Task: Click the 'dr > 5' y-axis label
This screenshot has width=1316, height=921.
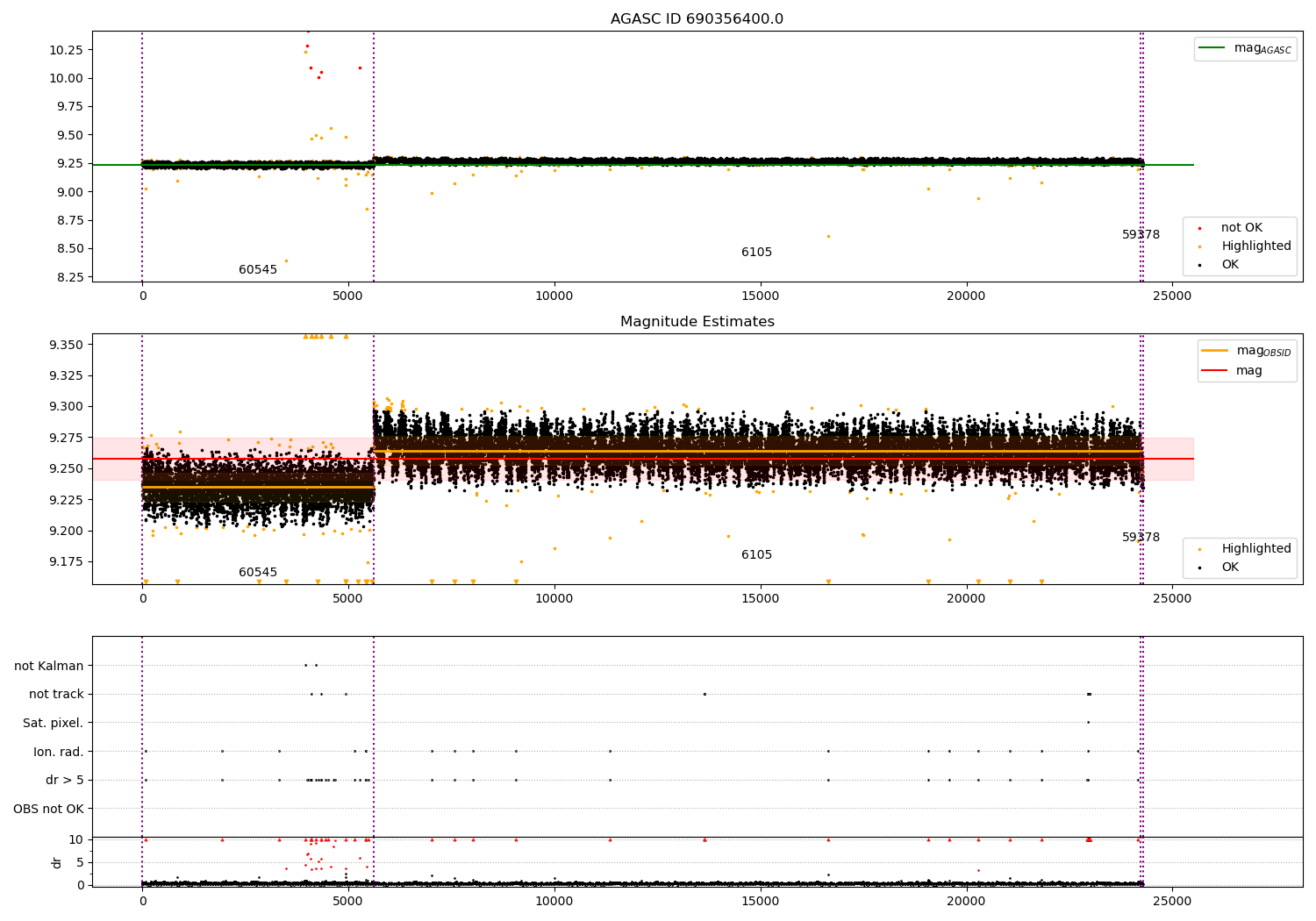Action: point(65,781)
